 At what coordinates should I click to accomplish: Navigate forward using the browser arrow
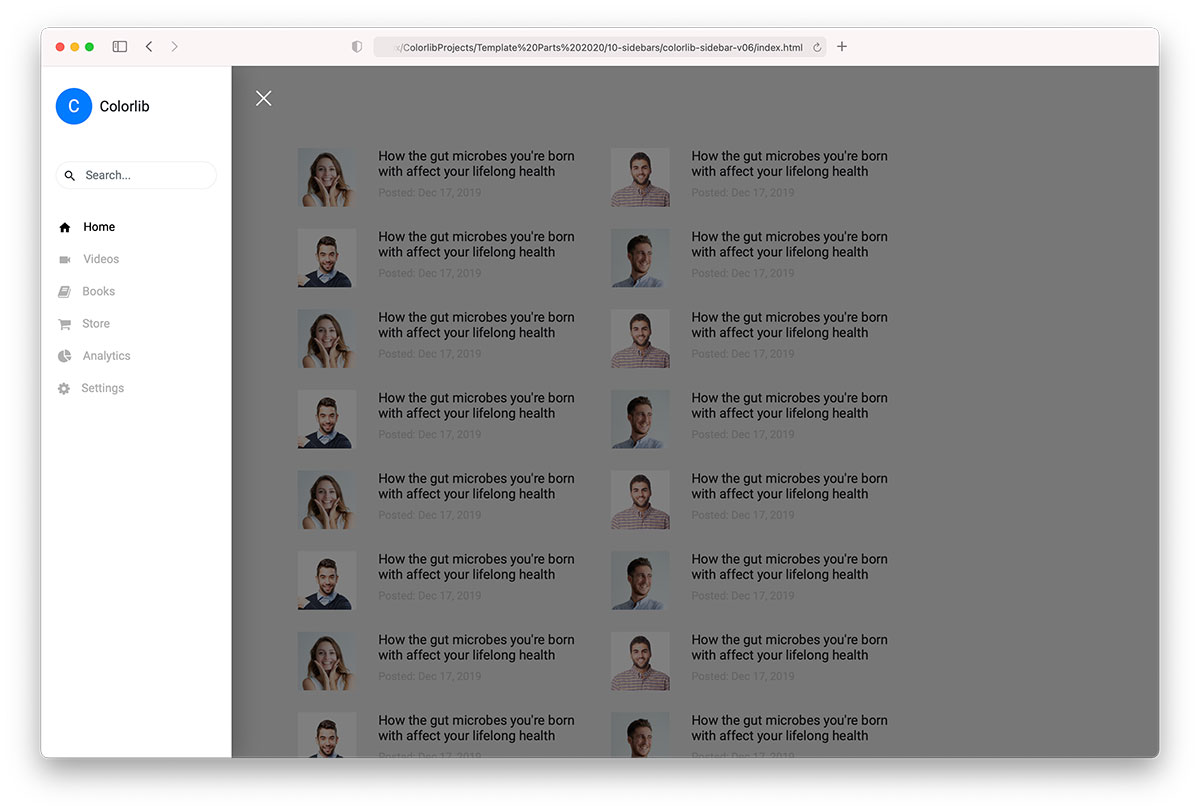tap(174, 46)
